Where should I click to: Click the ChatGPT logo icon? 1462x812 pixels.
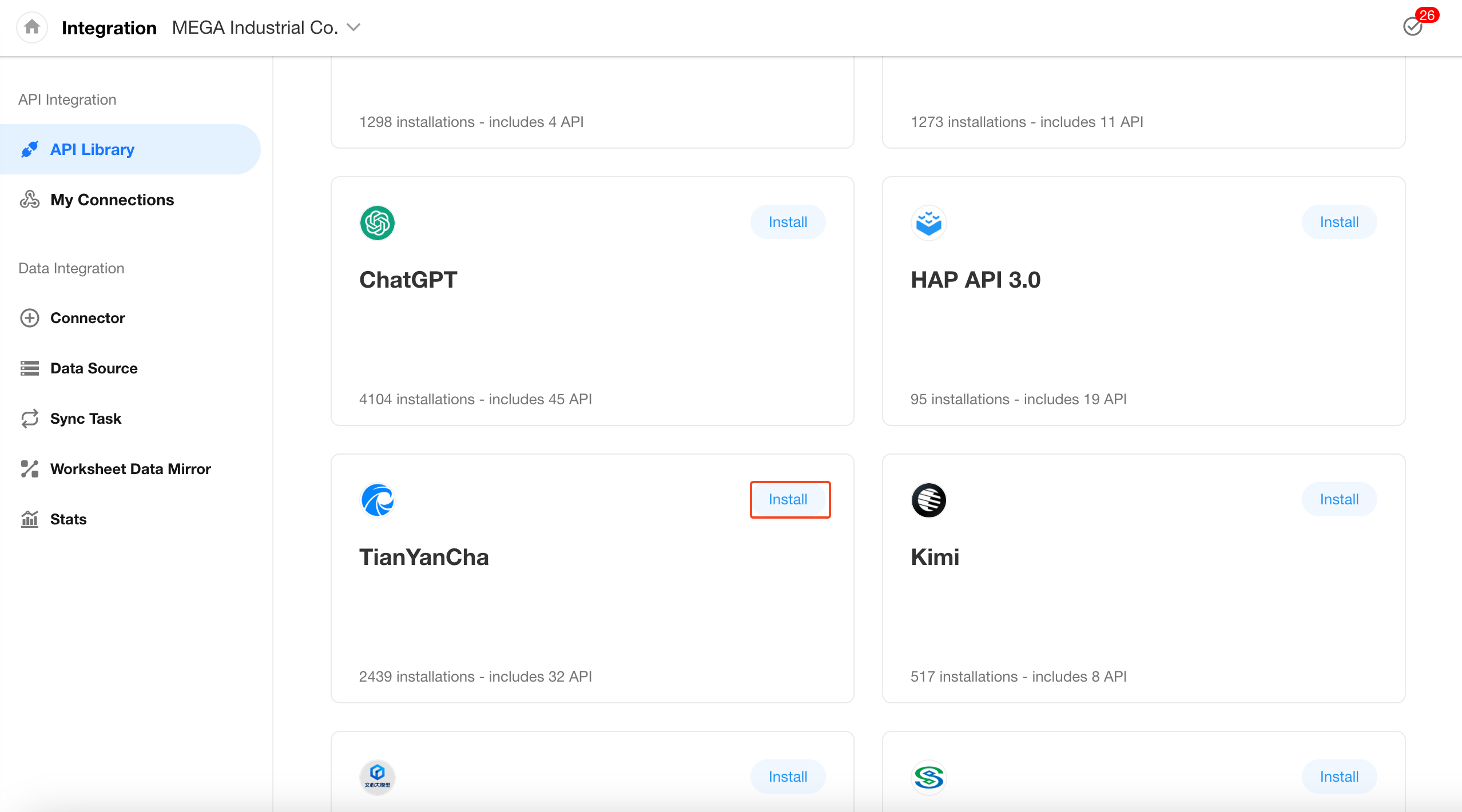click(377, 222)
